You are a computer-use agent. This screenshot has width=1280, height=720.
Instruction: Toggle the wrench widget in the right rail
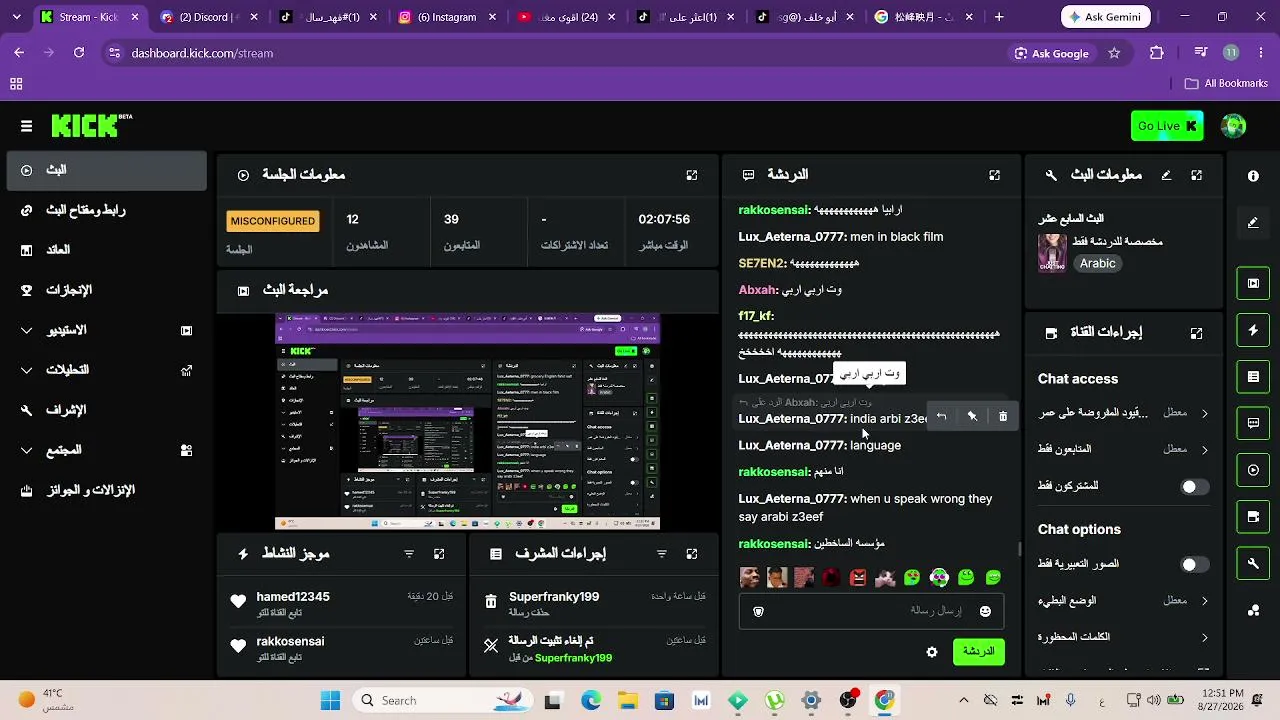click(1253, 564)
